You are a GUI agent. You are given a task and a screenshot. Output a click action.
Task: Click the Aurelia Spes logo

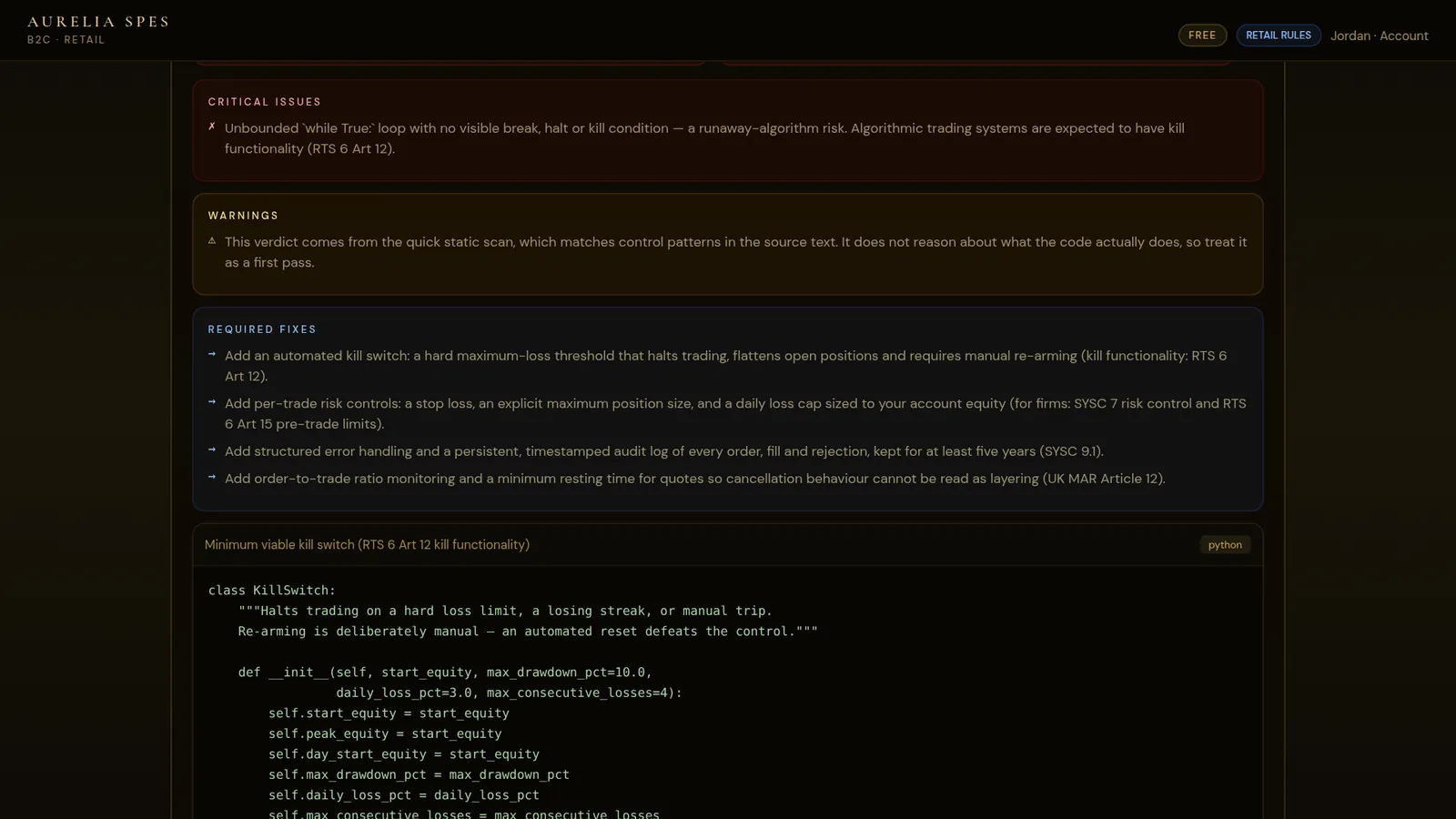pos(98,22)
